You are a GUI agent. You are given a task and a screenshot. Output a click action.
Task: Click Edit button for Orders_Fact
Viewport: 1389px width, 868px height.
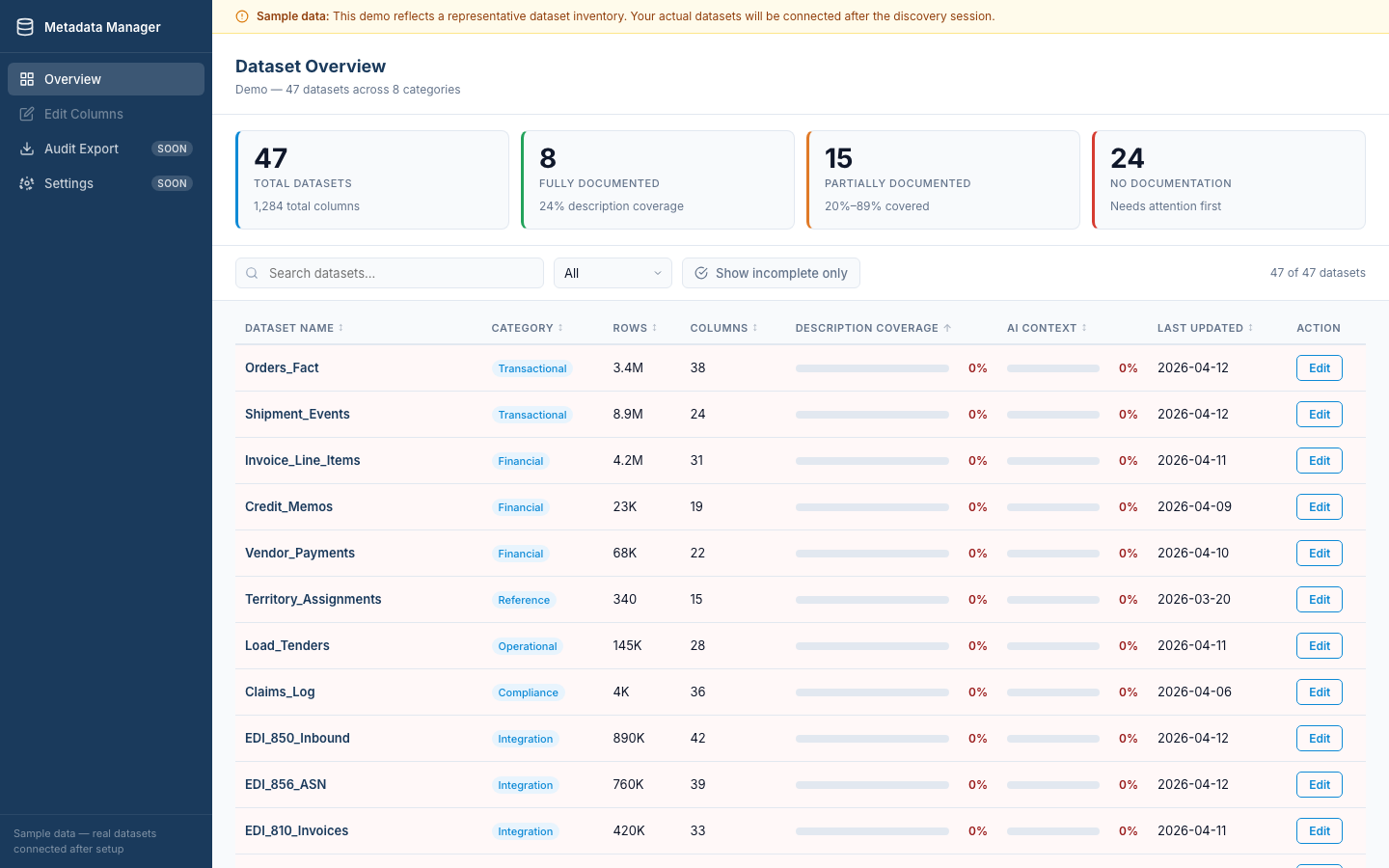pos(1320,367)
